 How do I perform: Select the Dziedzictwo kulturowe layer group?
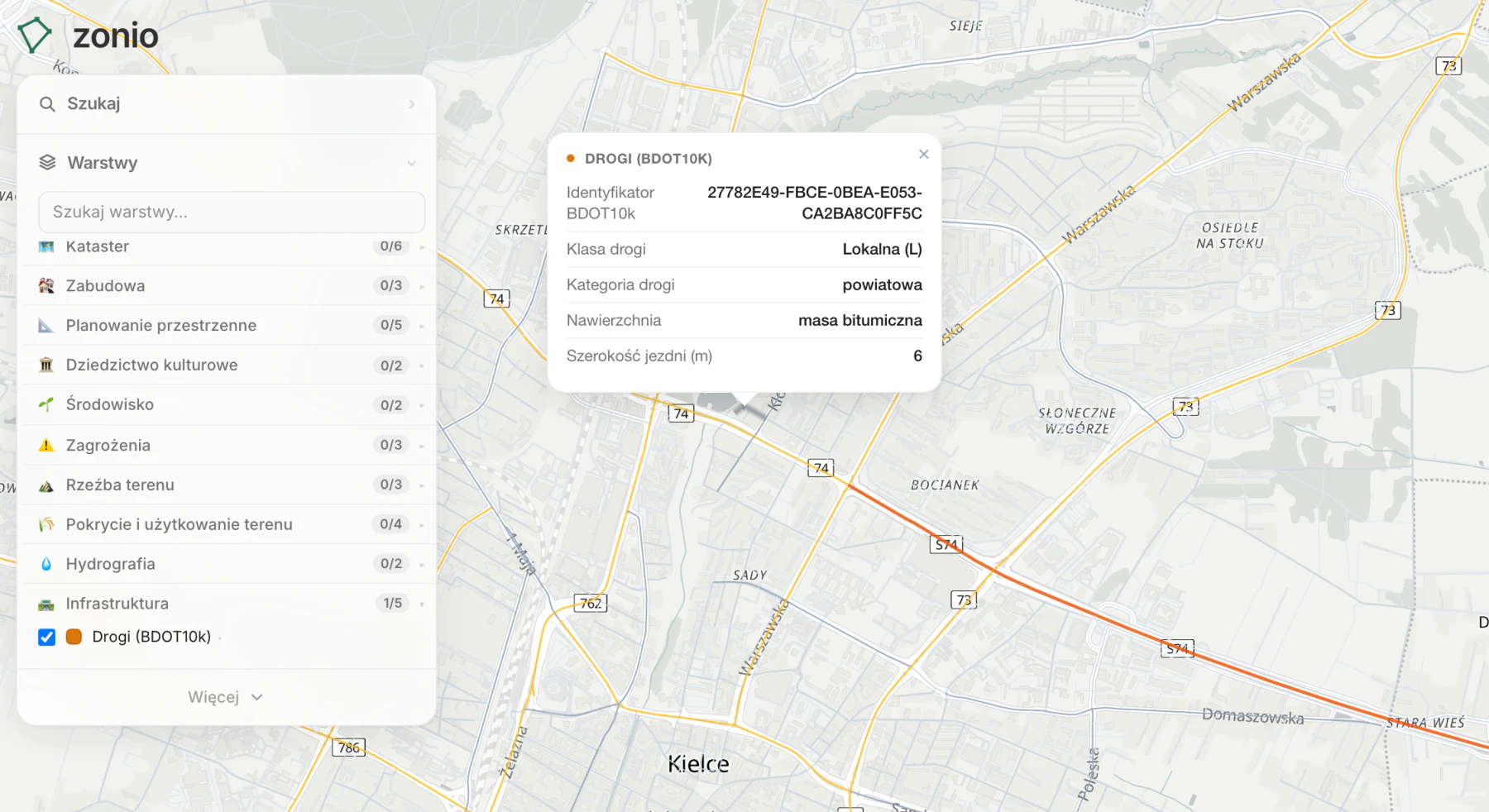pyautogui.click(x=227, y=365)
